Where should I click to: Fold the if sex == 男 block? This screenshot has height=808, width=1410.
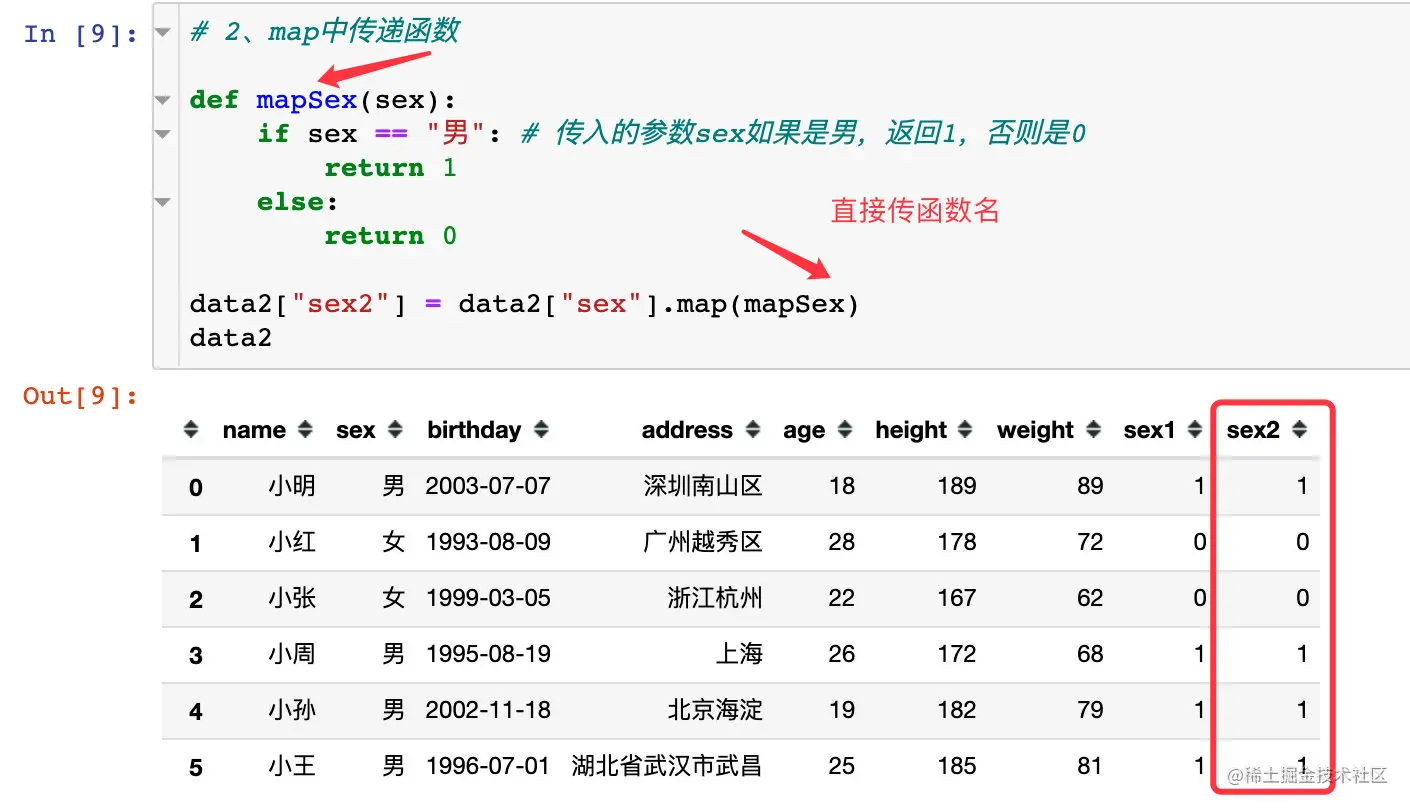tap(163, 134)
